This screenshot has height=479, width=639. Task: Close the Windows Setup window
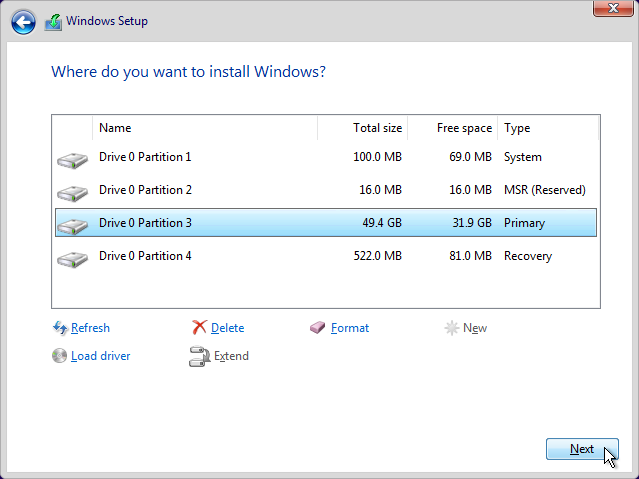[x=613, y=8]
